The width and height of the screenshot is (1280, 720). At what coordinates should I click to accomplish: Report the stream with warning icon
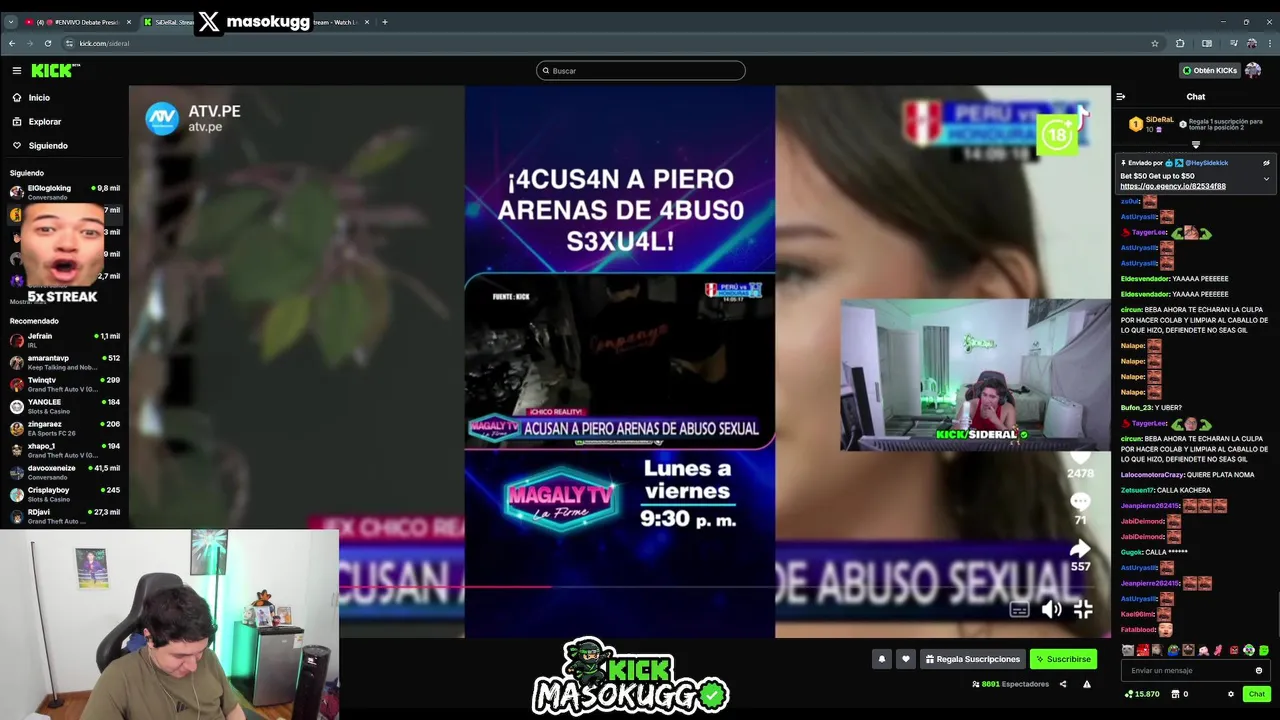point(1087,684)
